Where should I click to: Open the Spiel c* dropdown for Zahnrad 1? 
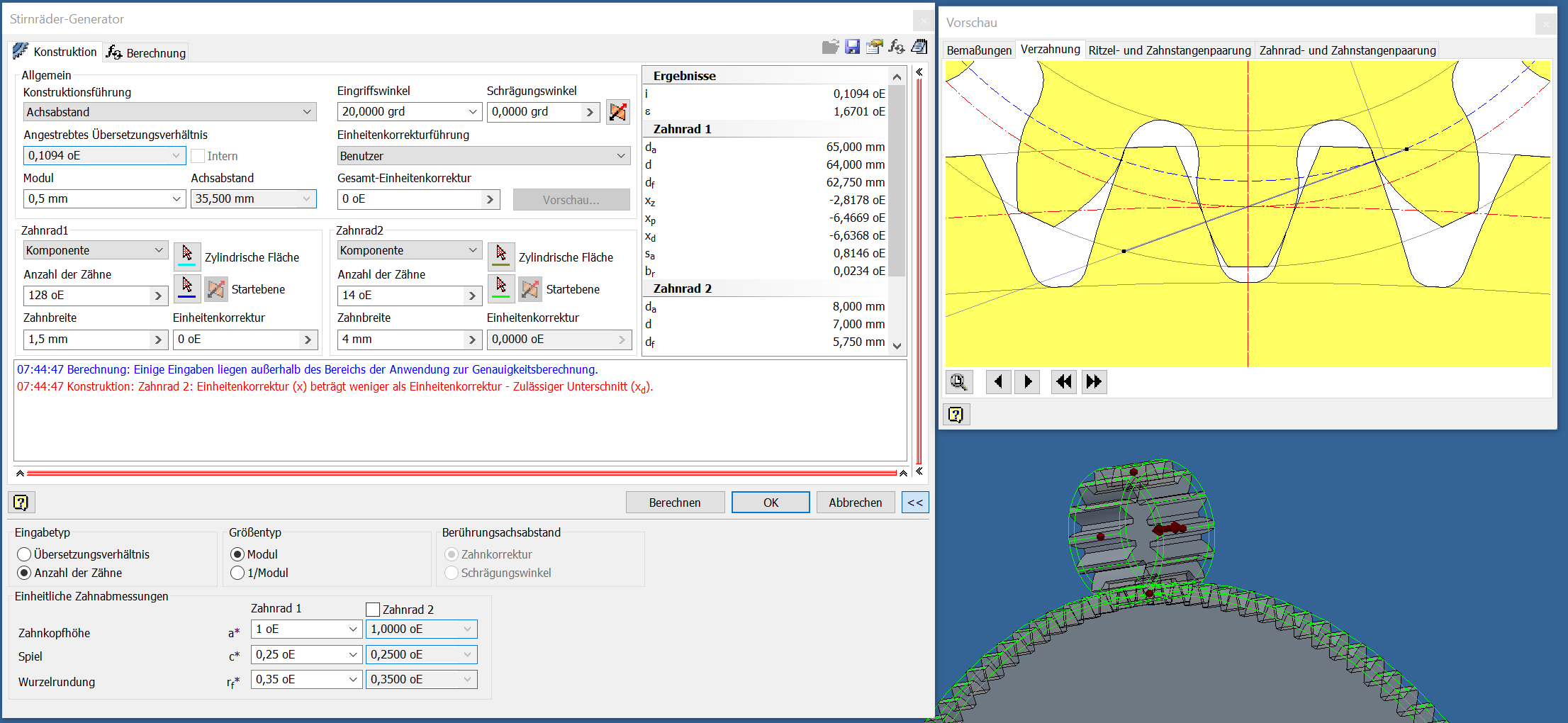[306, 654]
